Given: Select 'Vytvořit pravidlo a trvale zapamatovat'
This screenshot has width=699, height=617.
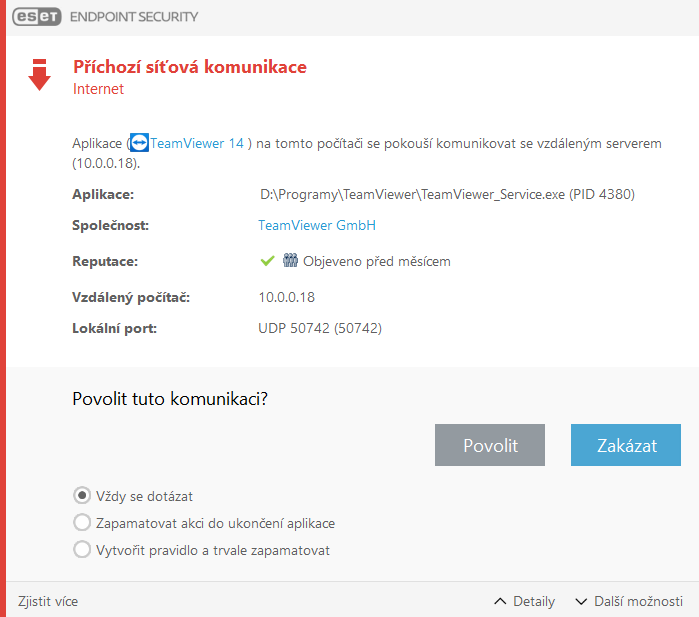Looking at the screenshot, I should click(82, 549).
